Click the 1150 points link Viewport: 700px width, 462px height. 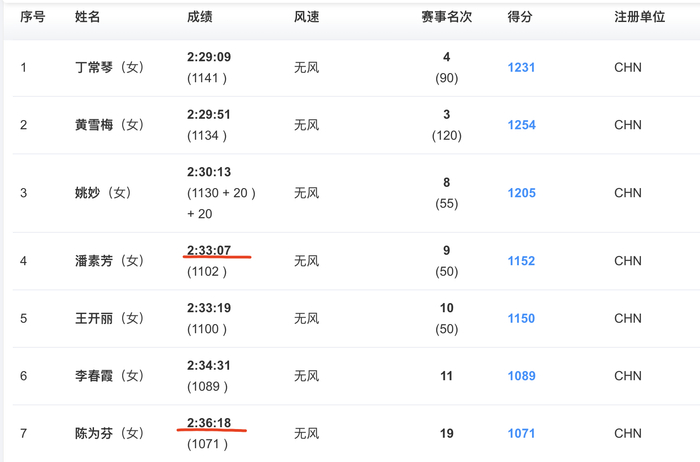[521, 318]
